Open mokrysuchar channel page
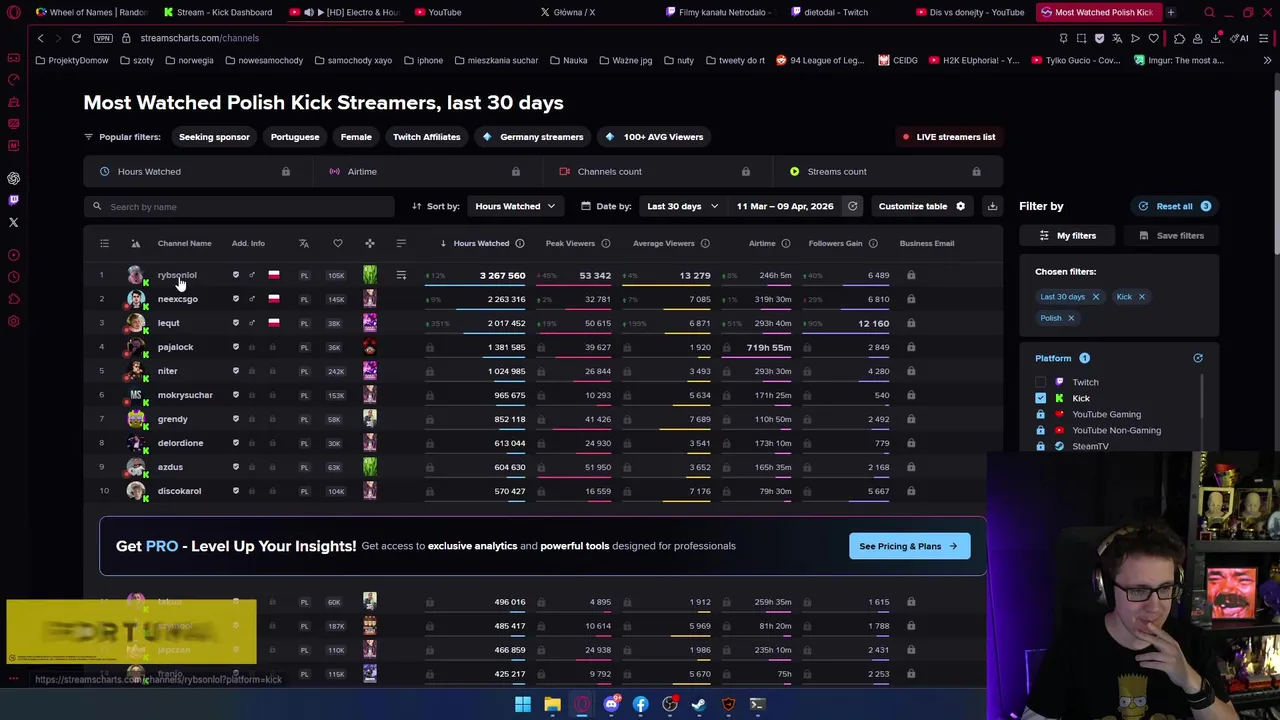1280x720 pixels. [x=185, y=395]
